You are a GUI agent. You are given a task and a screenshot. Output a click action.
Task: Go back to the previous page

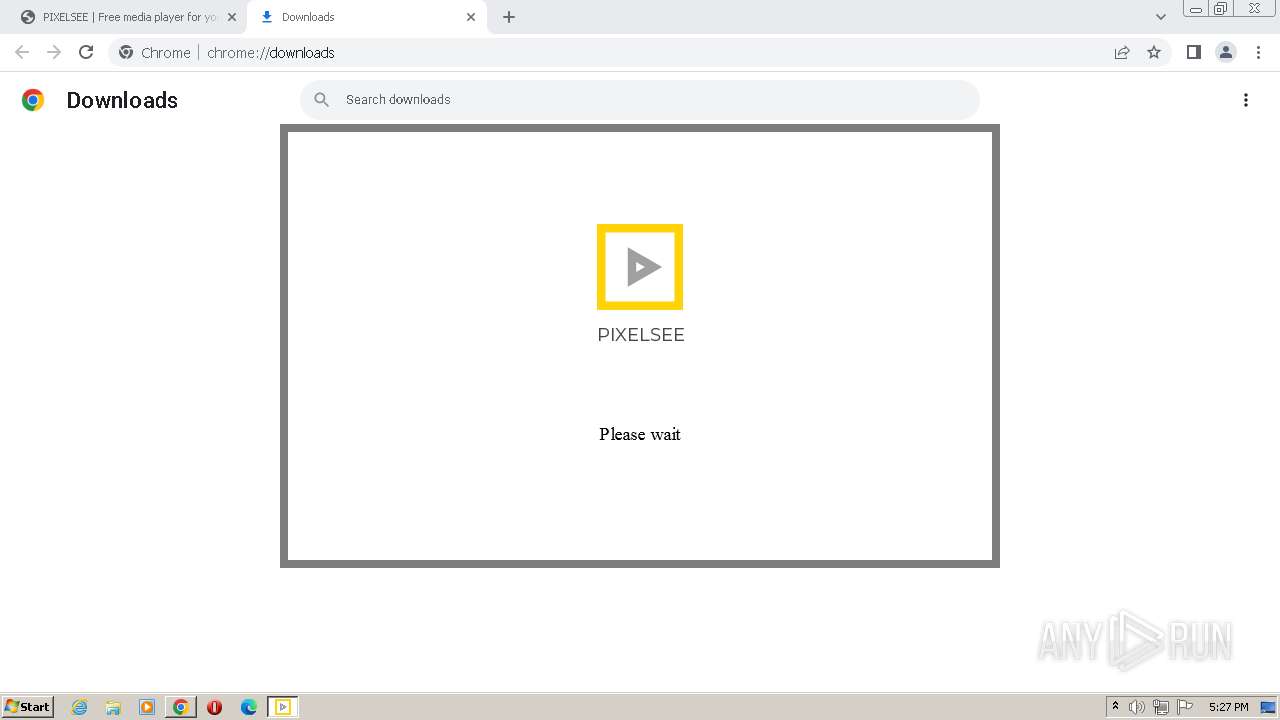22,52
